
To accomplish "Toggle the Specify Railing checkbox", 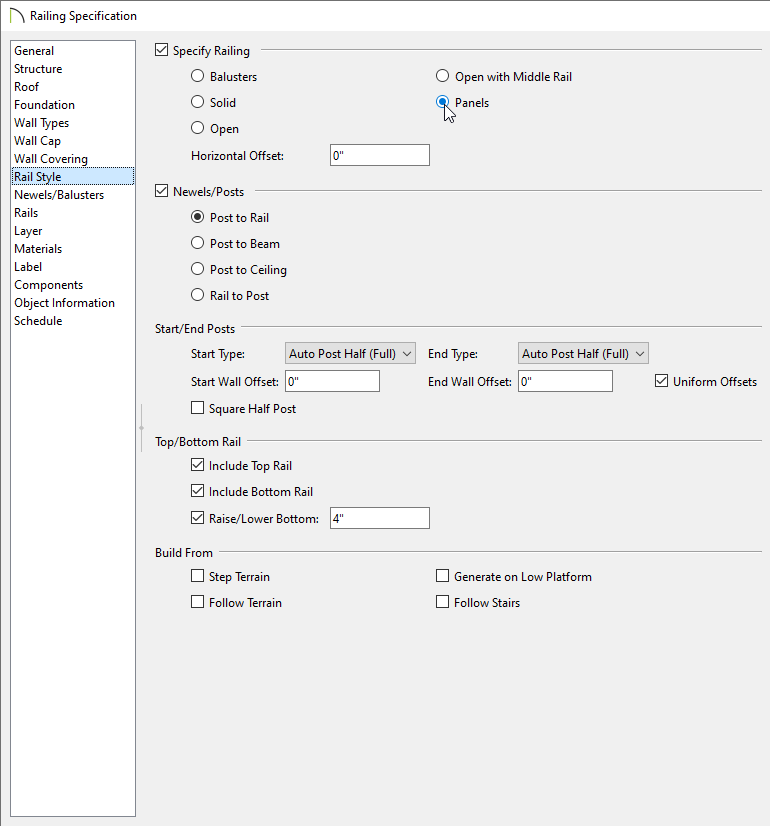I will click(x=162, y=51).
